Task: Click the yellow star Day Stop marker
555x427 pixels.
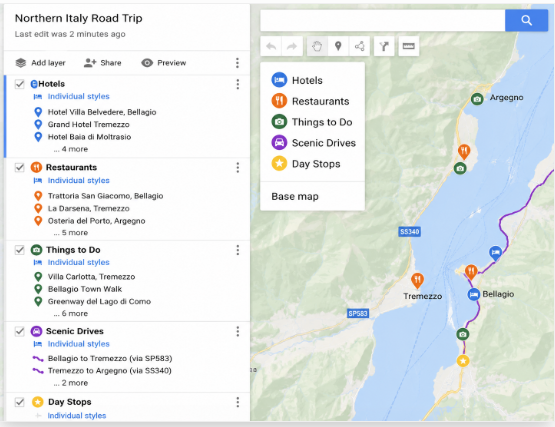Action: [x=463, y=361]
